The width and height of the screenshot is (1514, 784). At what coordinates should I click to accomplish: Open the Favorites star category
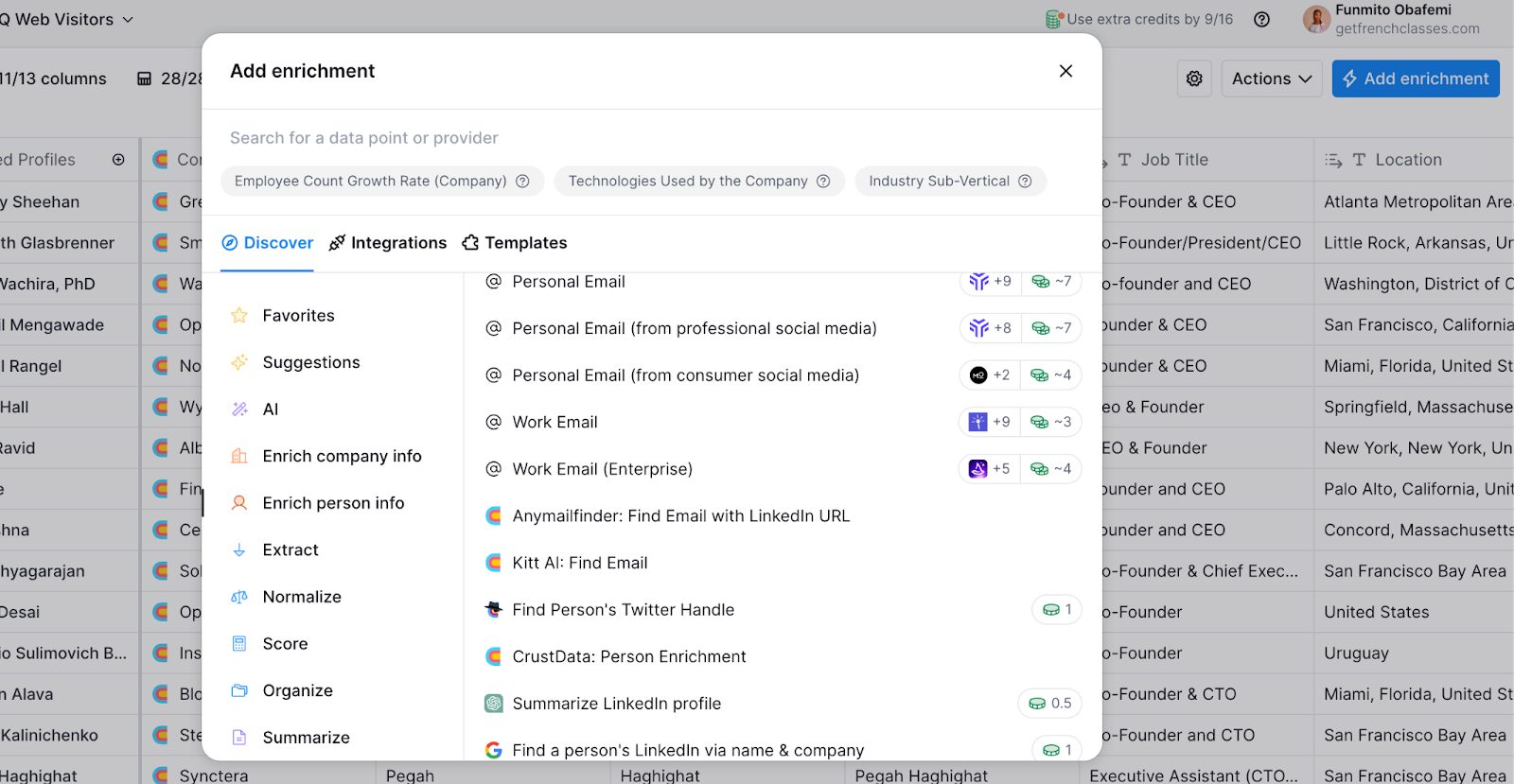[239, 316]
